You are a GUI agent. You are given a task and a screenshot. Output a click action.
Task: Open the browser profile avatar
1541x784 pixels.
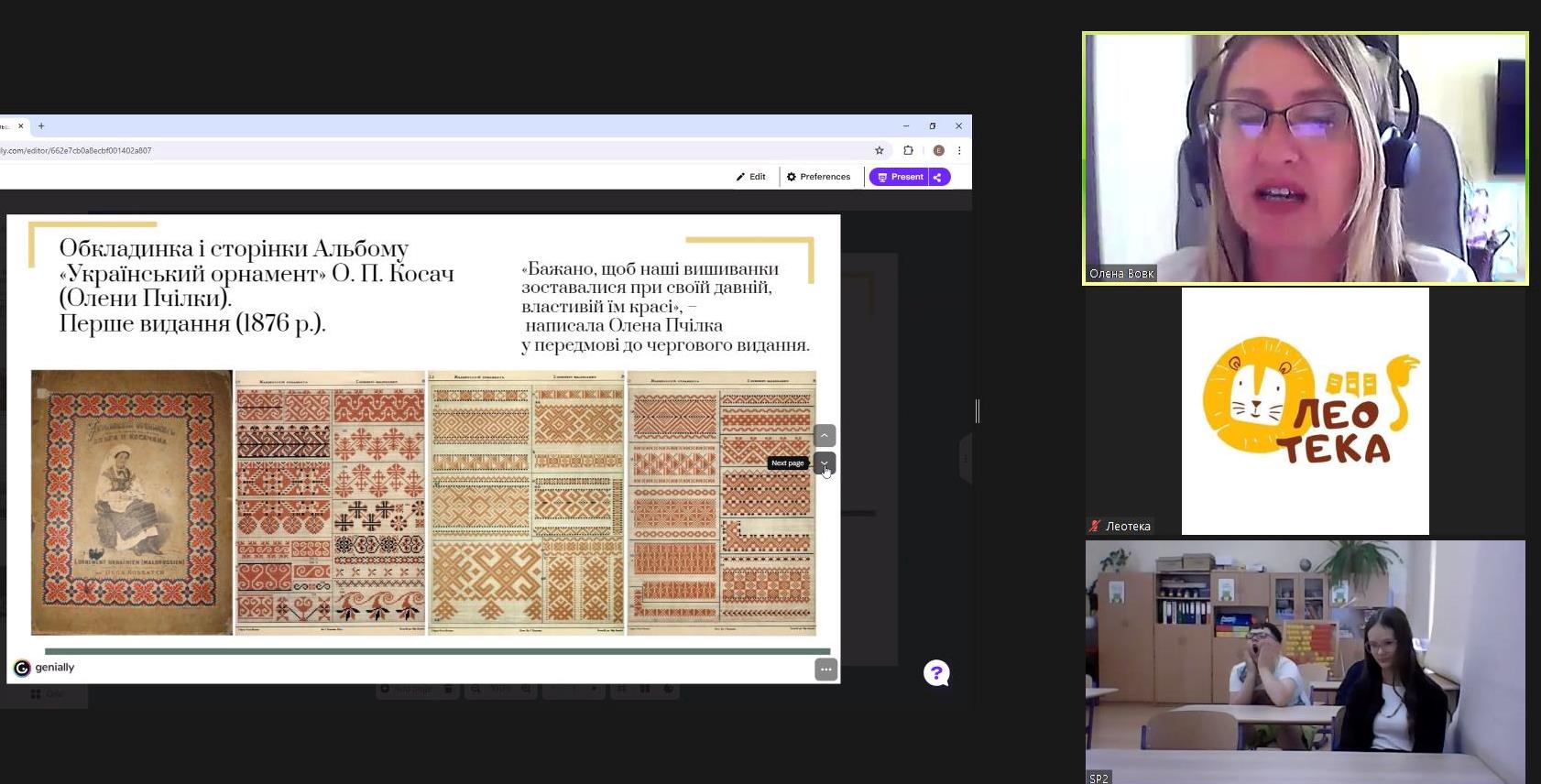[x=938, y=150]
